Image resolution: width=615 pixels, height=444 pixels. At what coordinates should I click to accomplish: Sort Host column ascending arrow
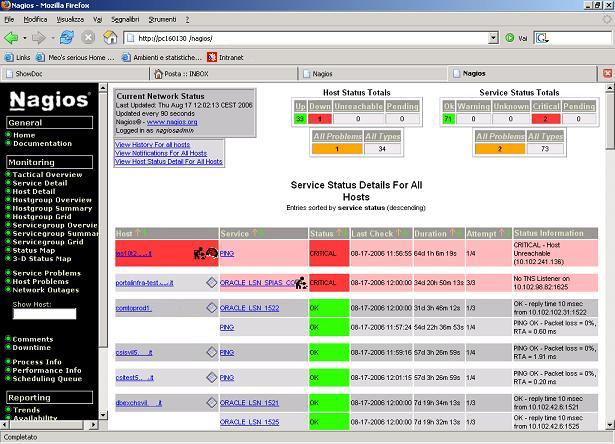coord(138,233)
